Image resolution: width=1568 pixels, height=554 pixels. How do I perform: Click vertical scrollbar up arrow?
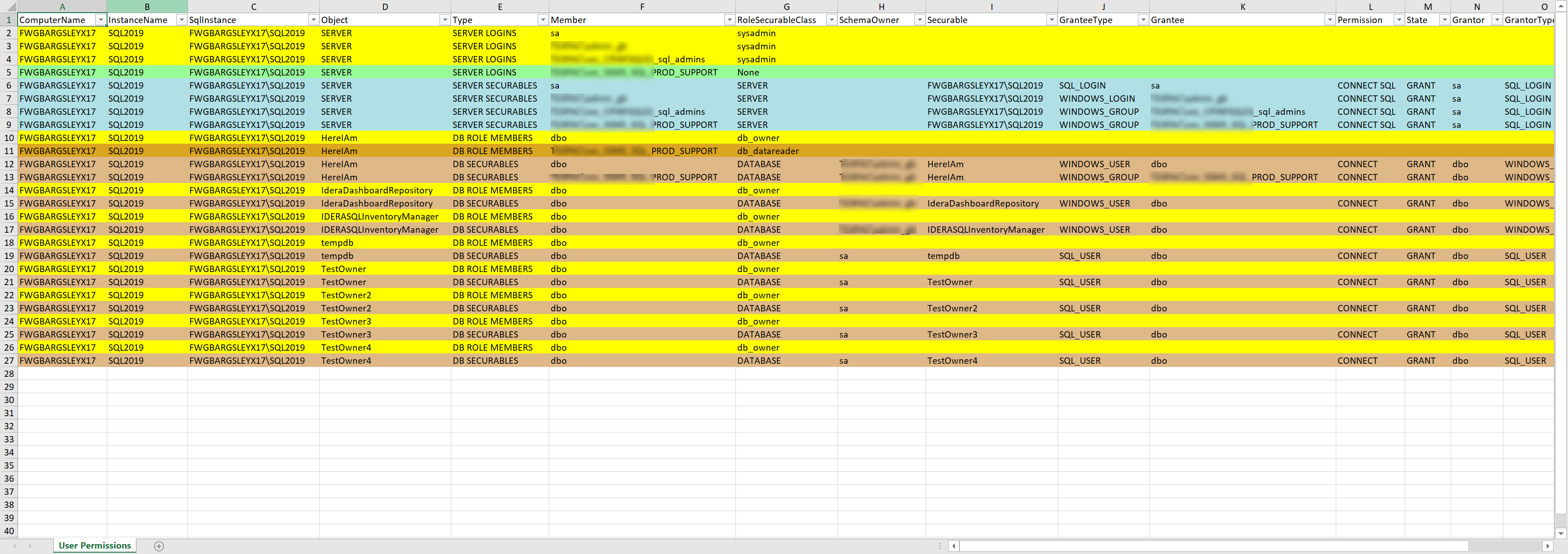tap(1560, 5)
